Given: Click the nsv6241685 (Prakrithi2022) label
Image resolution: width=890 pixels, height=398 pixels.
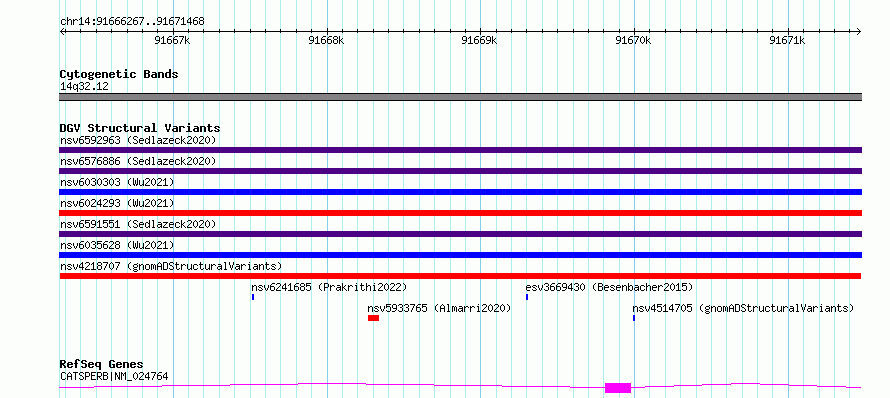Looking at the screenshot, I should tap(329, 287).
